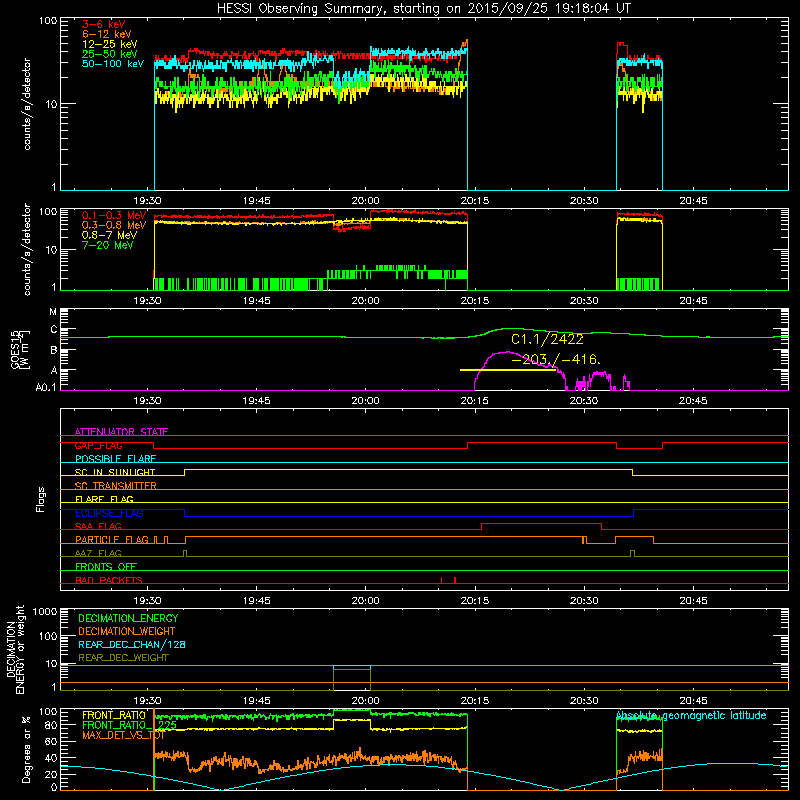This screenshot has height=800, width=800.
Task: Click the SC_TRANSMITTER flag label
Action: tap(115, 486)
